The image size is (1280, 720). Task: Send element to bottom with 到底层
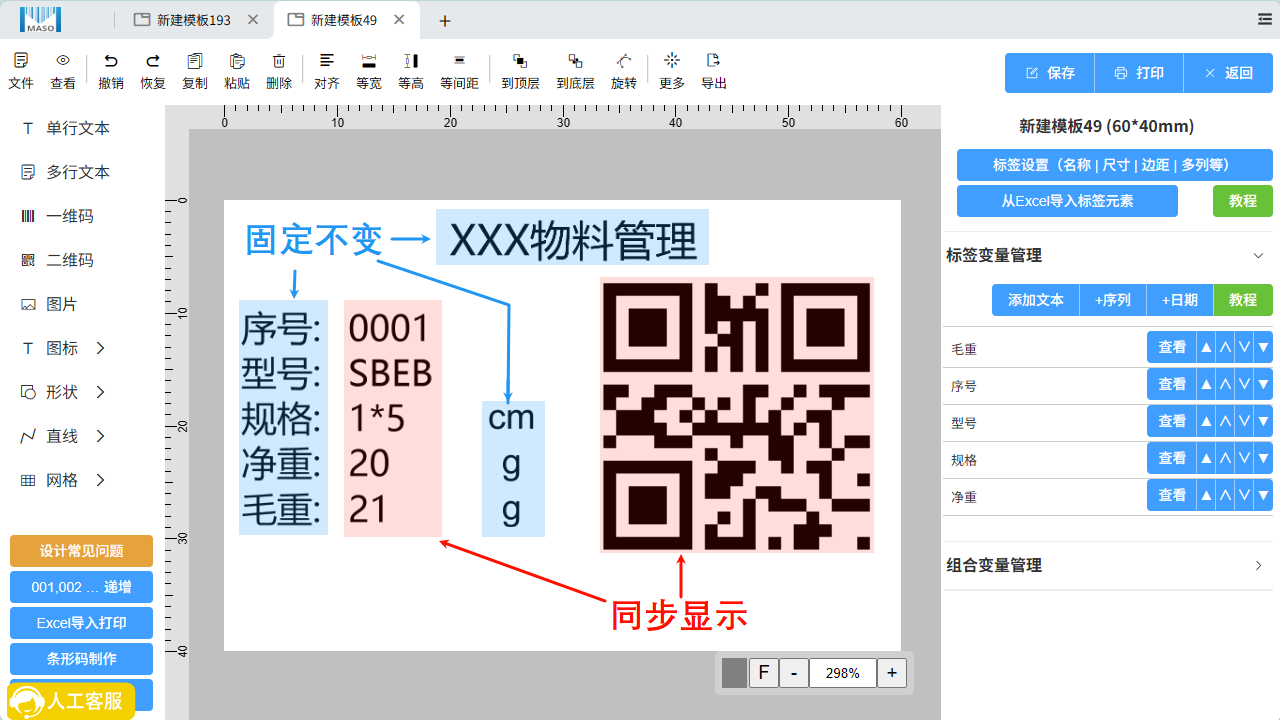tap(575, 61)
